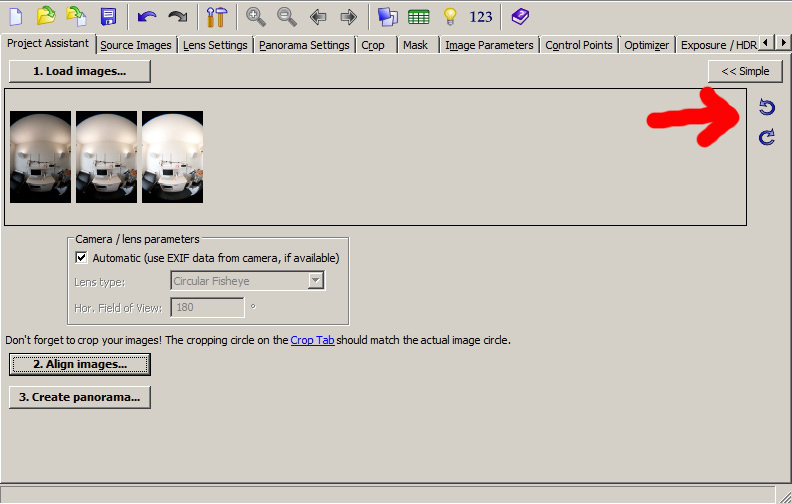792x504 pixels.
Task: Rotate images counterclockwise with the arrow icon
Action: 767,107
